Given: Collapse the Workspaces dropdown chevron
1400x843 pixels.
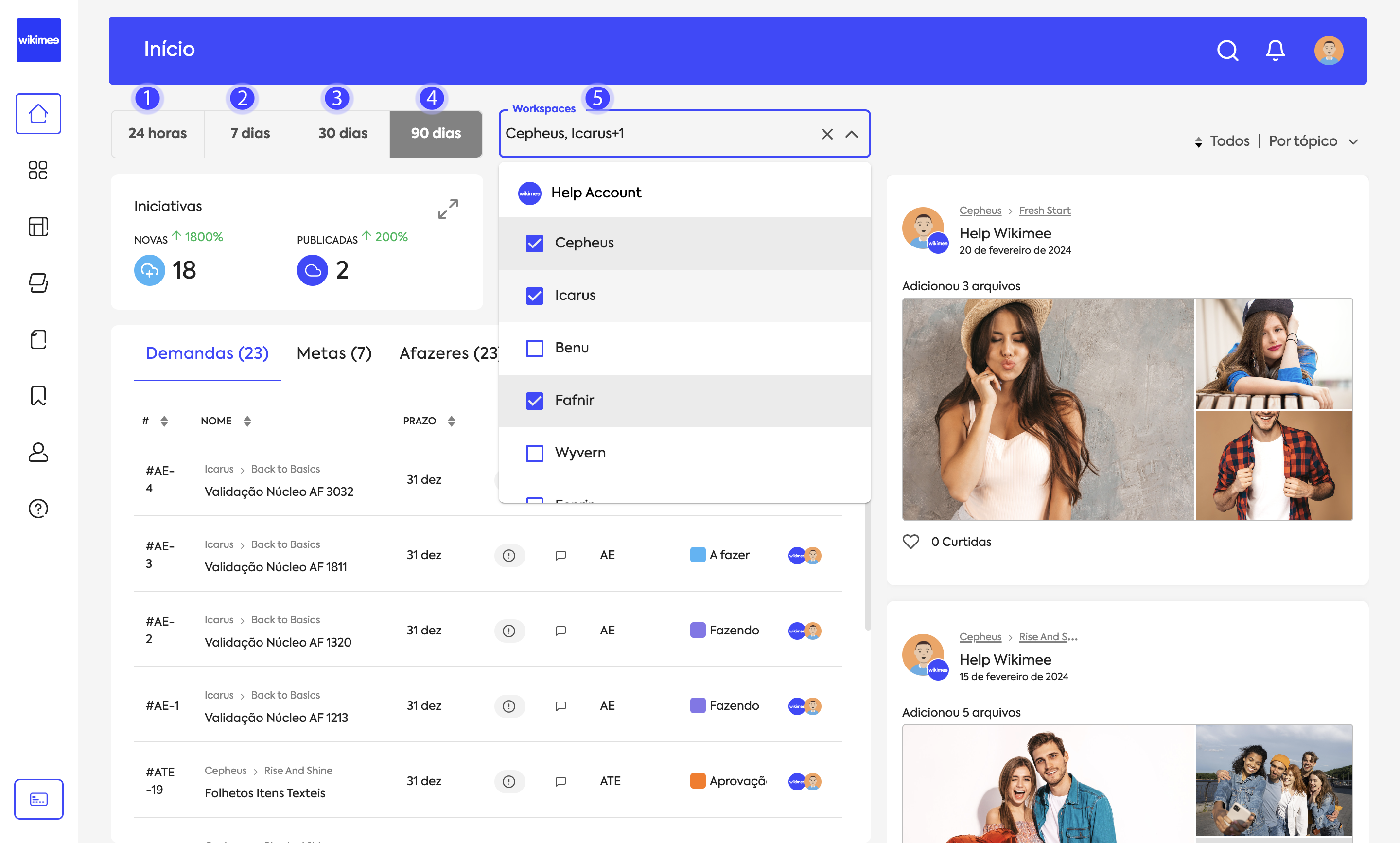Looking at the screenshot, I should (x=851, y=134).
